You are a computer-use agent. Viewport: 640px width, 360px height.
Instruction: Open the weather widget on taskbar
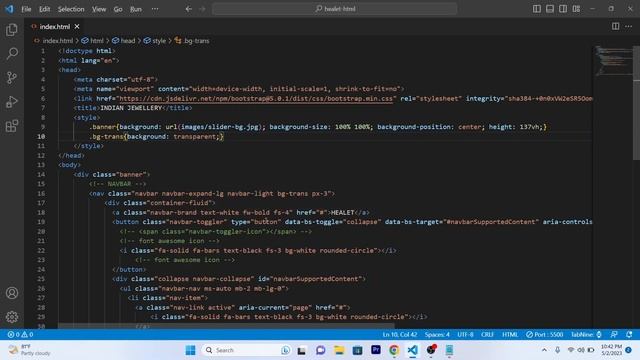[29, 350]
